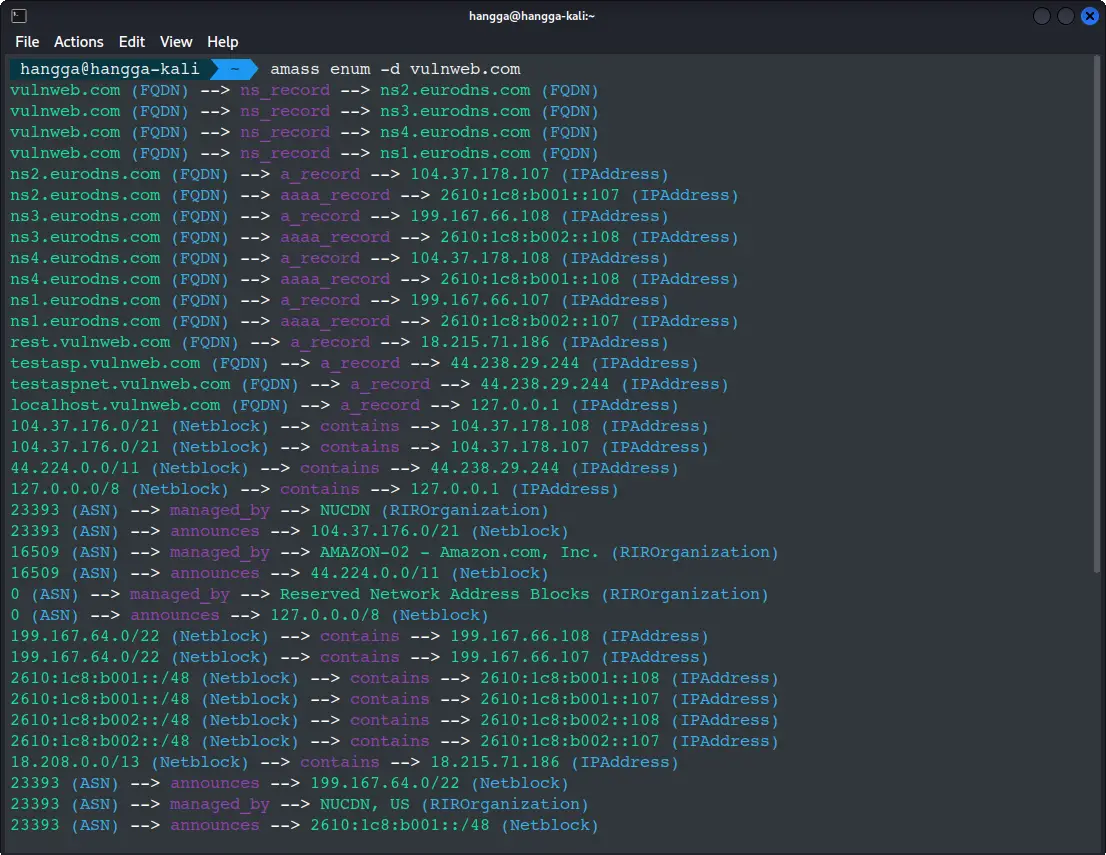Viewport: 1106px width, 855px height.
Task: Click the localhost.vulnweb.com hostname
Action: point(115,405)
